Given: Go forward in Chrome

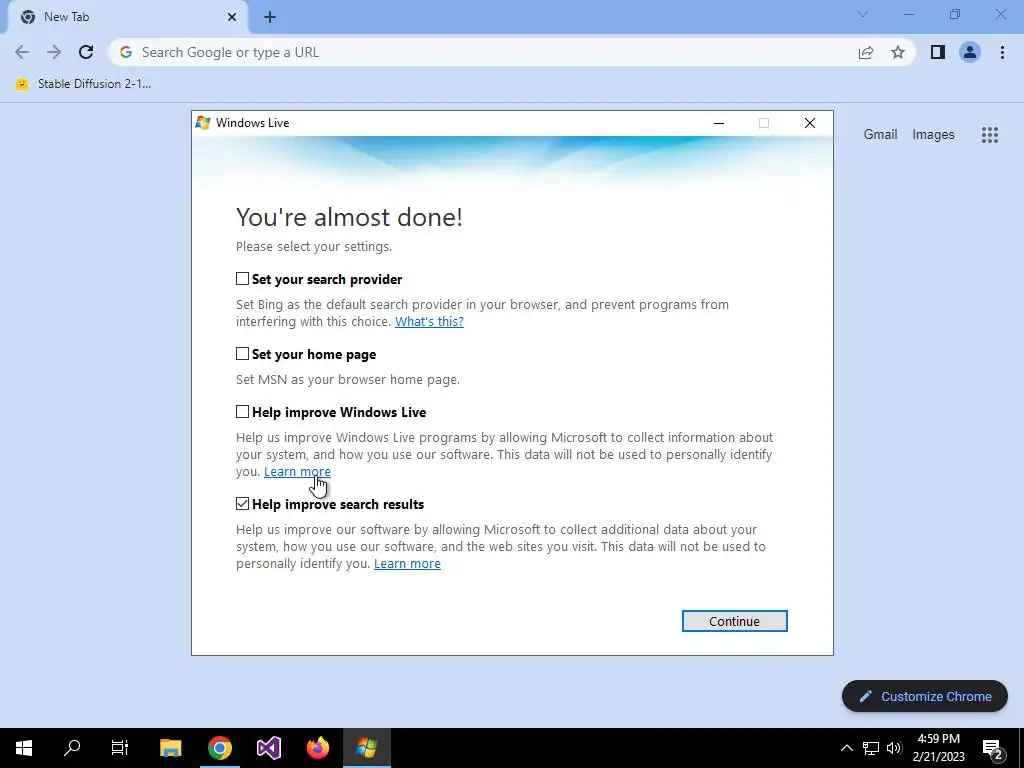Looking at the screenshot, I should (x=54, y=52).
